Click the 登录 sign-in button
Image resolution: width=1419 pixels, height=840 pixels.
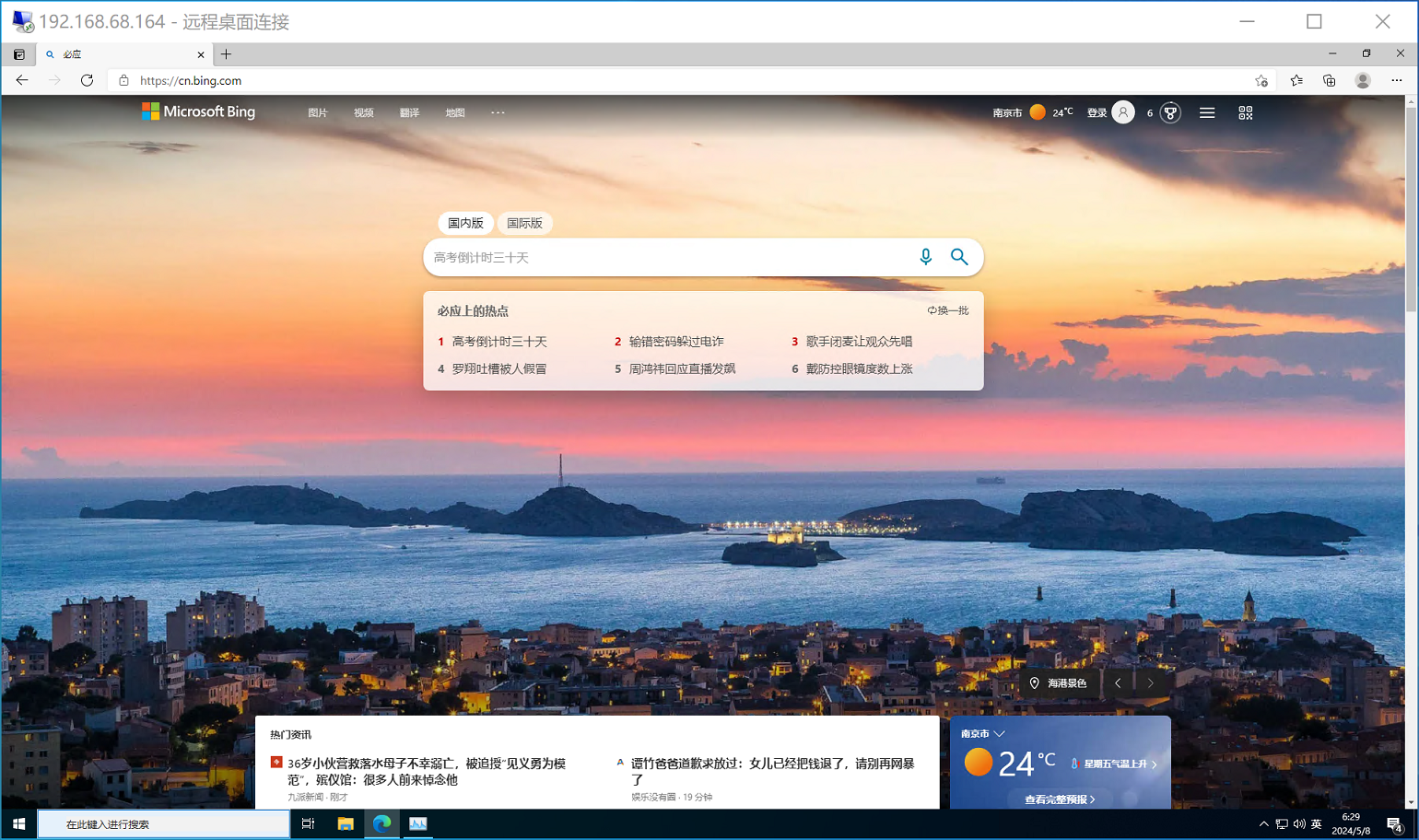(x=1098, y=111)
